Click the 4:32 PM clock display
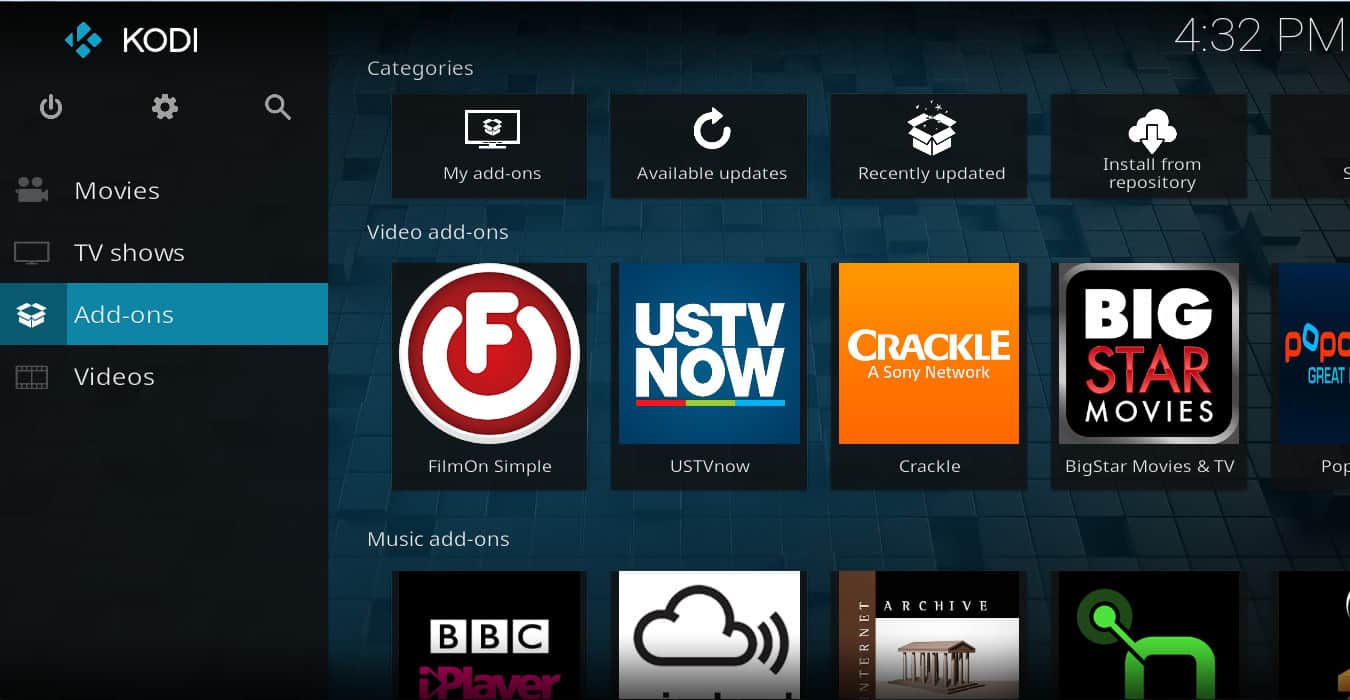 pyautogui.click(x=1260, y=36)
